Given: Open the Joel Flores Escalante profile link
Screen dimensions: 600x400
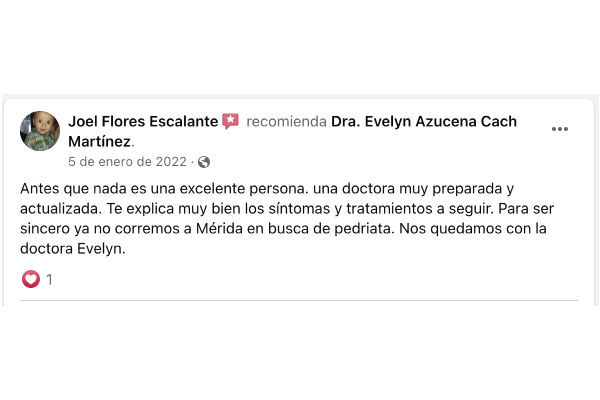Looking at the screenshot, I should [x=143, y=121].
